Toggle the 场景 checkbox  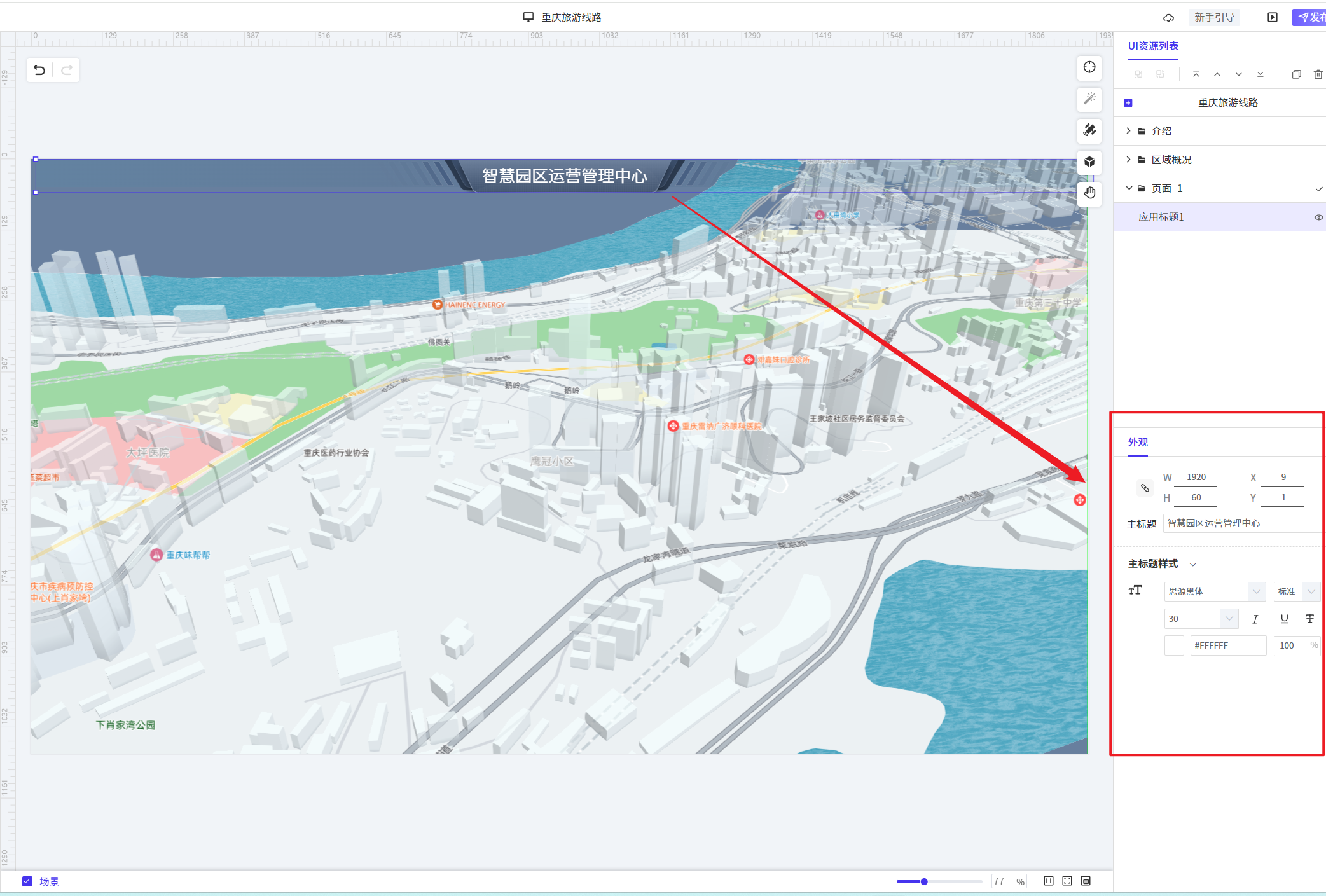(x=27, y=881)
